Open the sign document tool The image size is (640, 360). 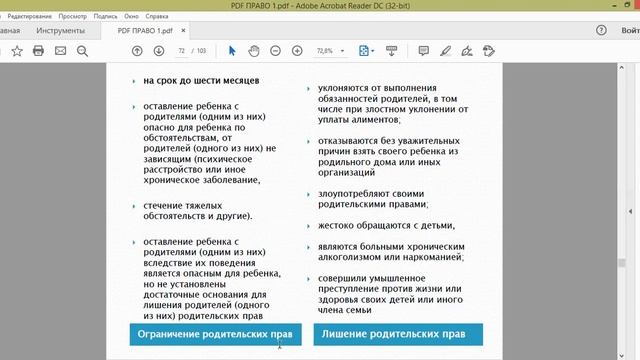tap(467, 51)
